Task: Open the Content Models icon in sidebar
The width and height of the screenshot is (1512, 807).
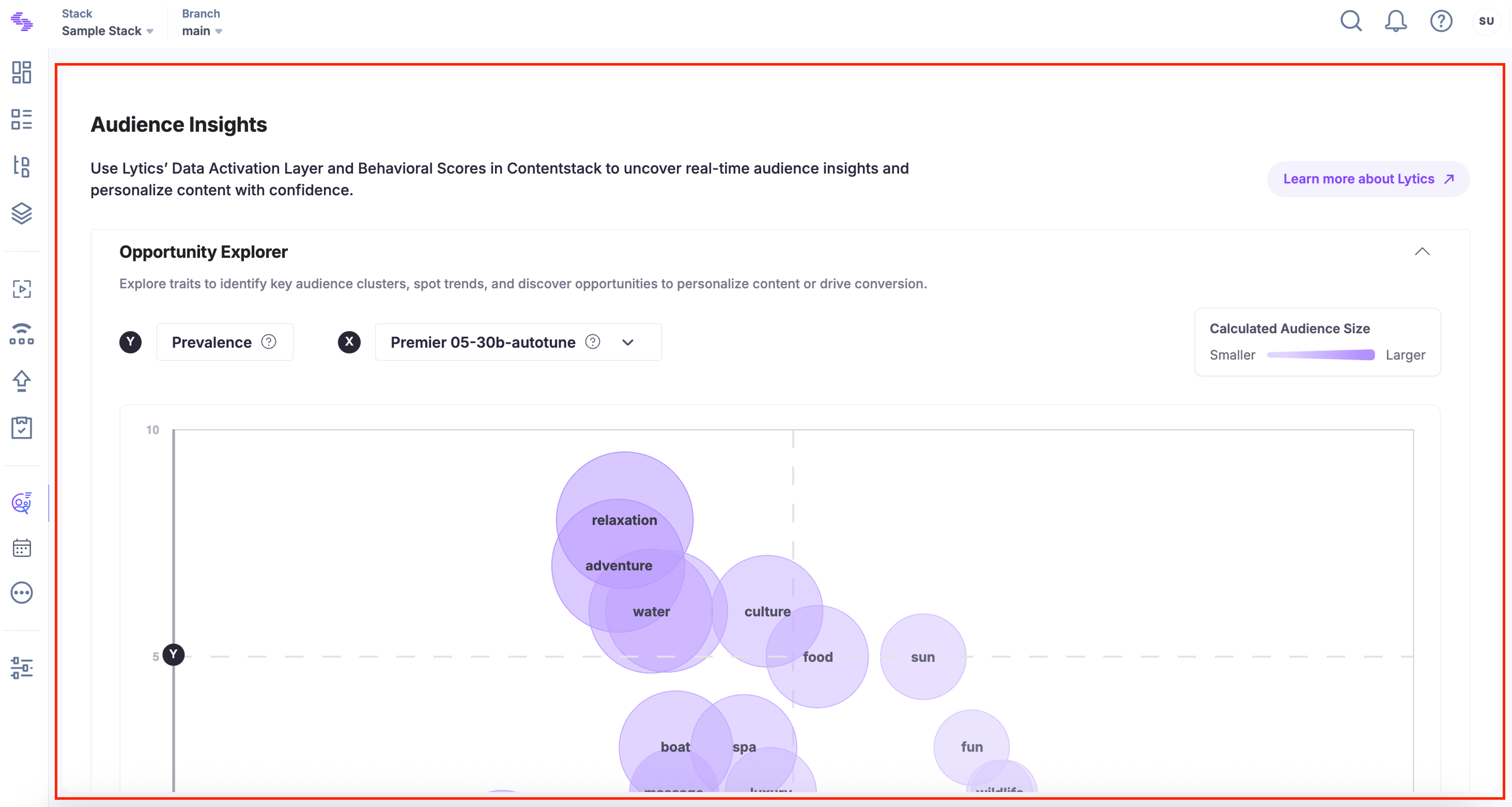Action: [22, 166]
